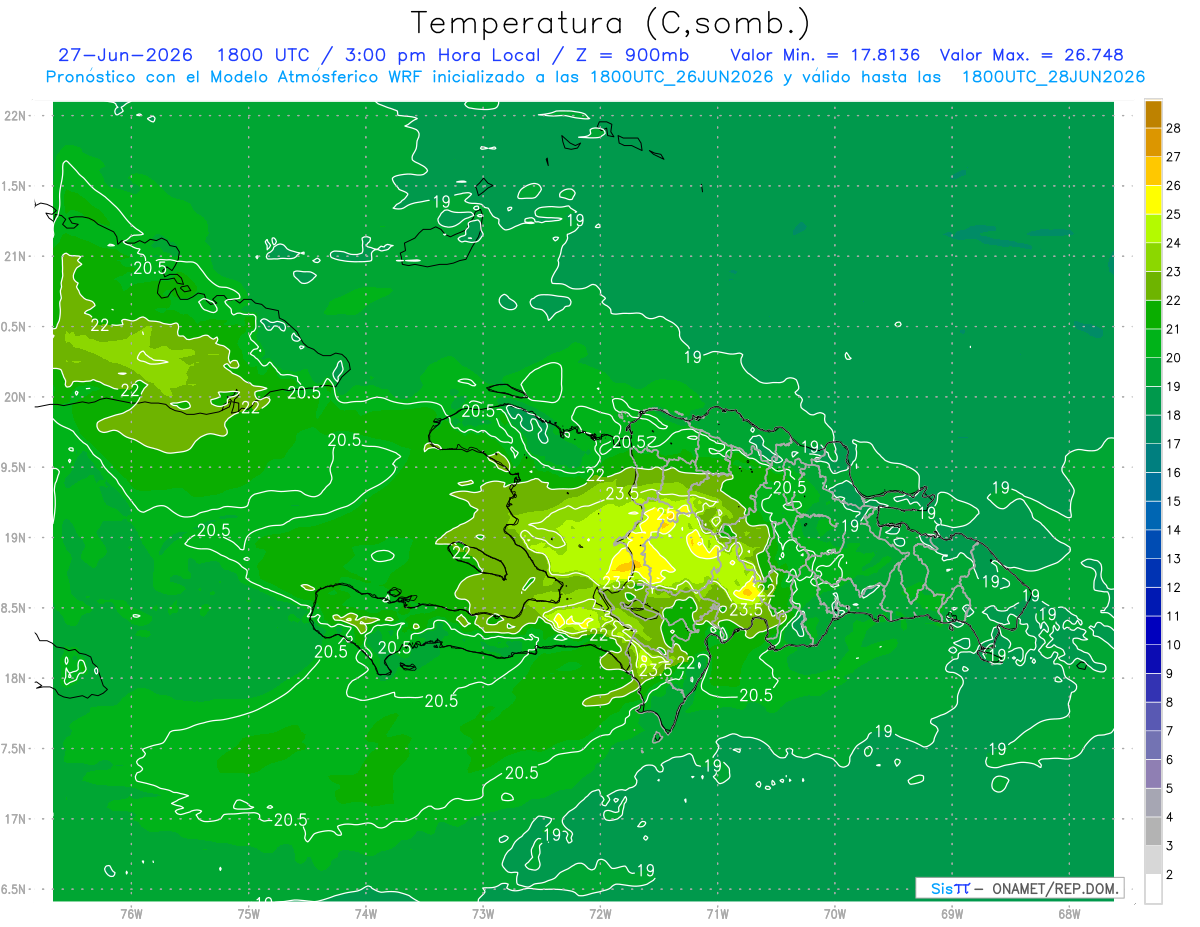The image size is (1200, 927).
Task: Click the "68W" longitude axis label
Action: click(x=1068, y=913)
